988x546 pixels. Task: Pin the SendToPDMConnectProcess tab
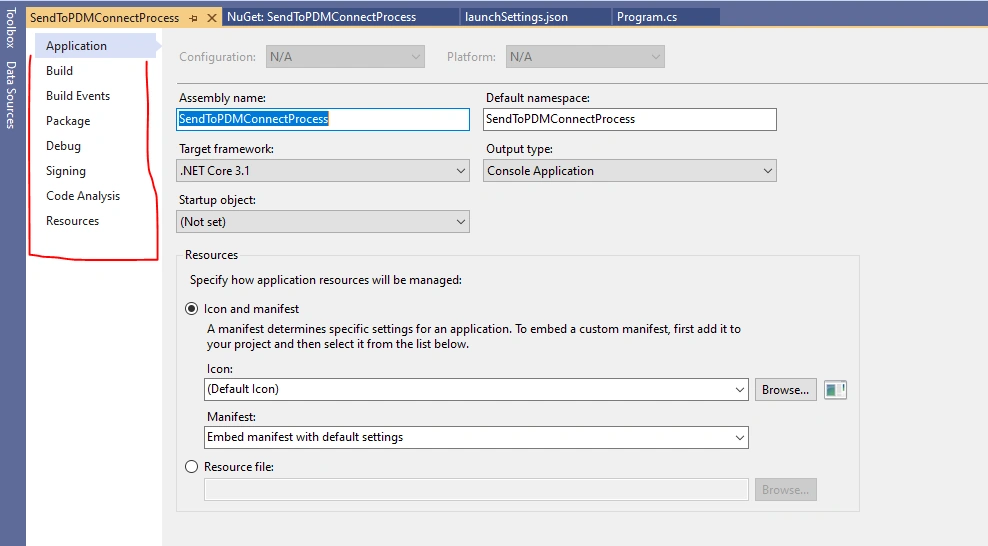coord(193,18)
